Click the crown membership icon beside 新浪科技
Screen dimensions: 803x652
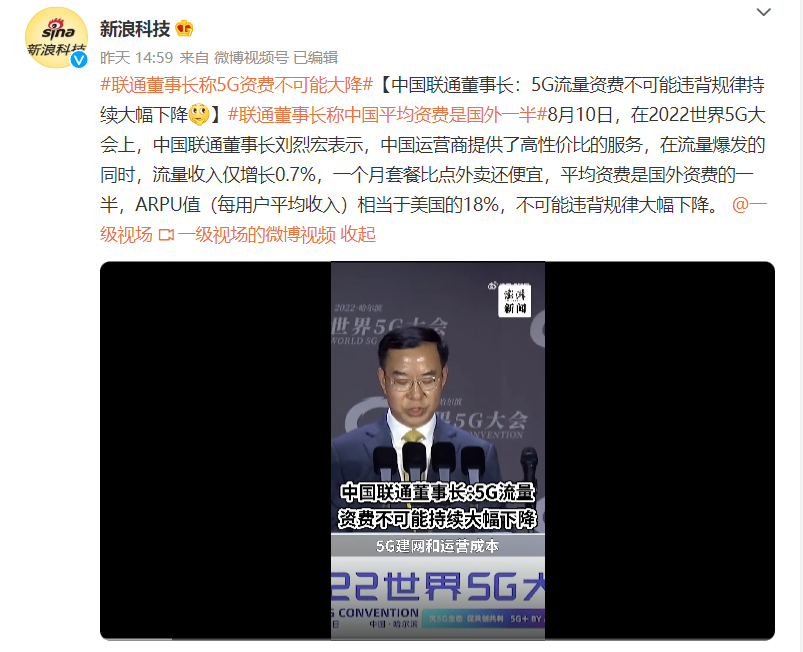tap(184, 29)
